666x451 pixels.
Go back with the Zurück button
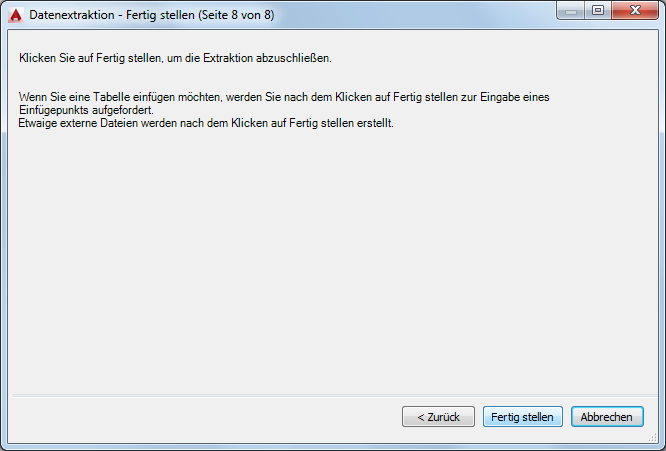[x=438, y=417]
